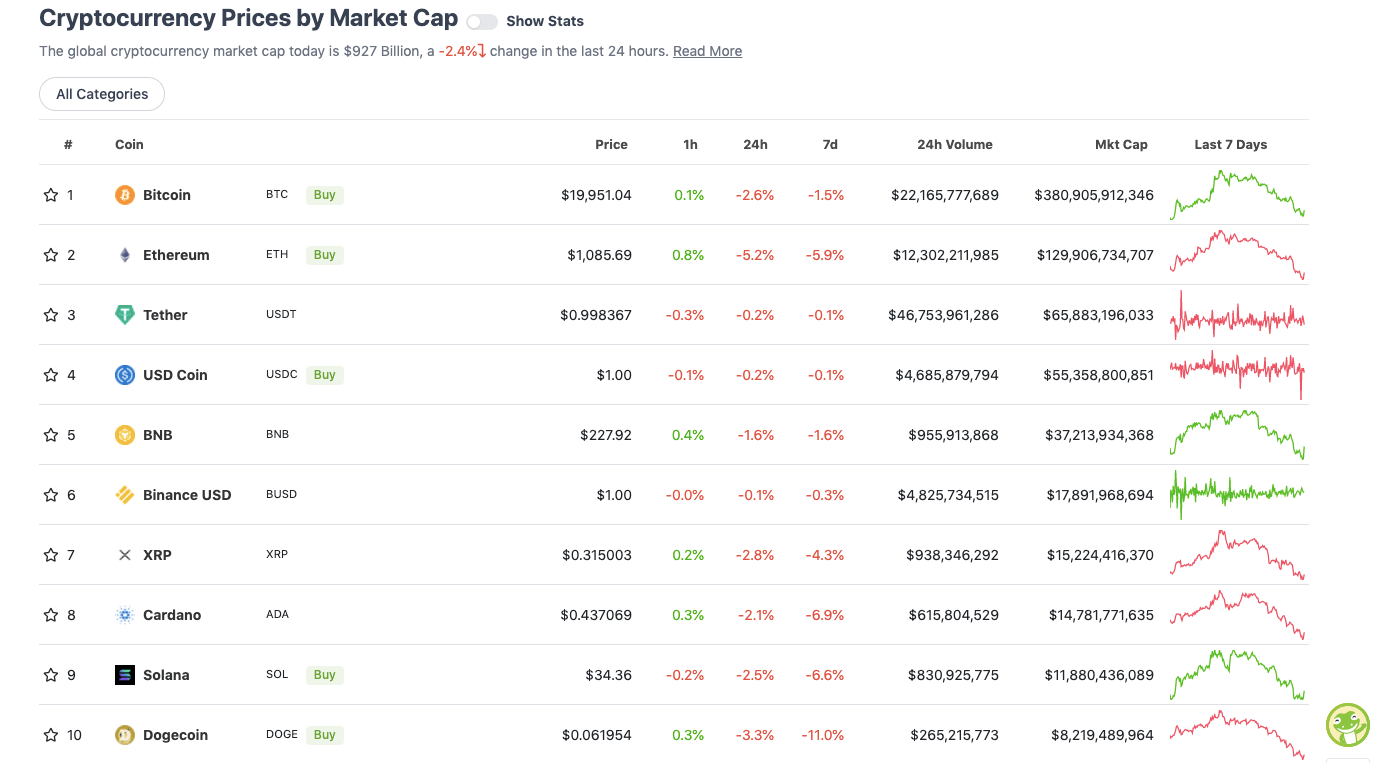Click the Cardano logo icon

tap(125, 615)
